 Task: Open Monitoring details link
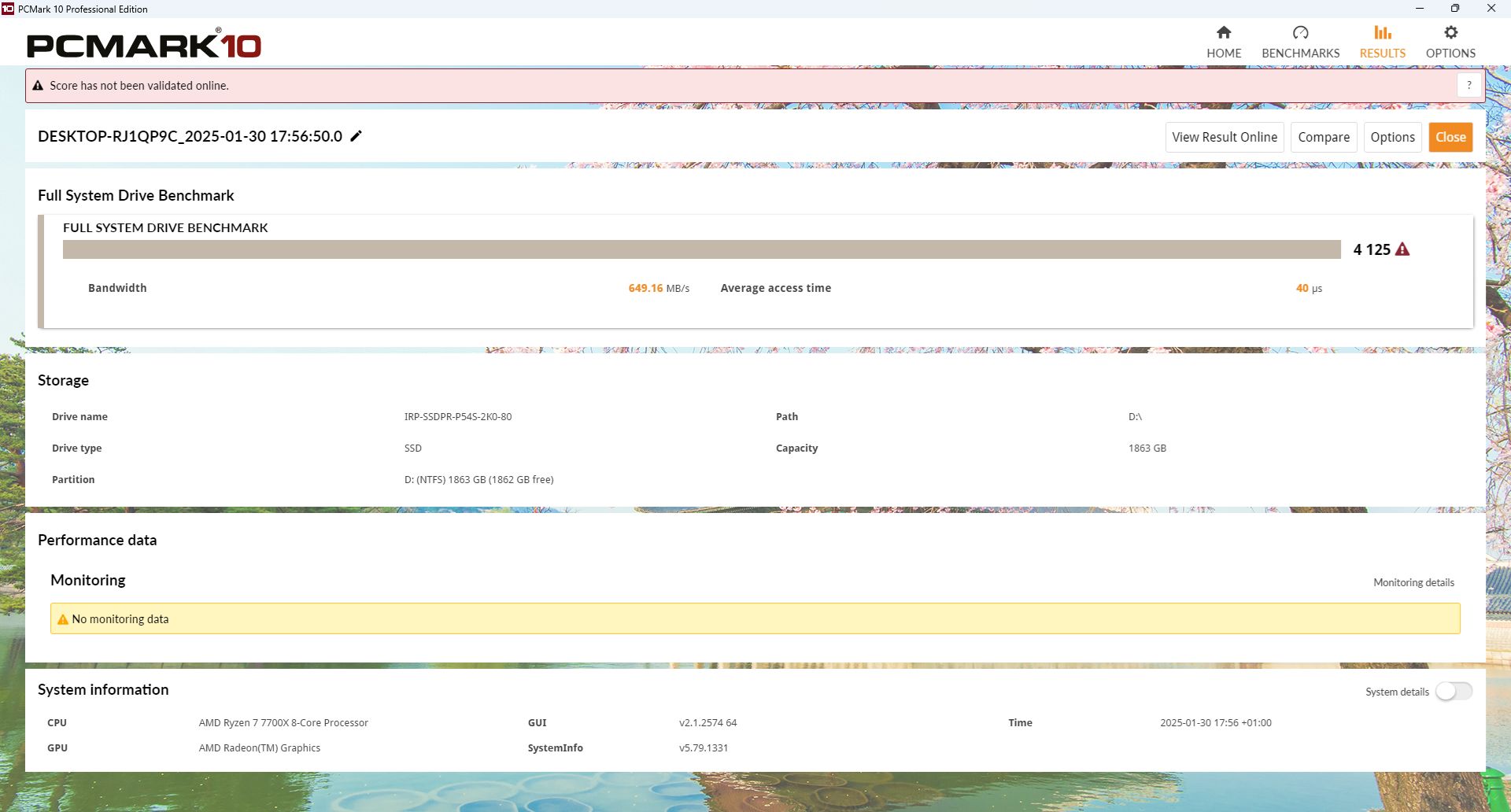point(1413,582)
